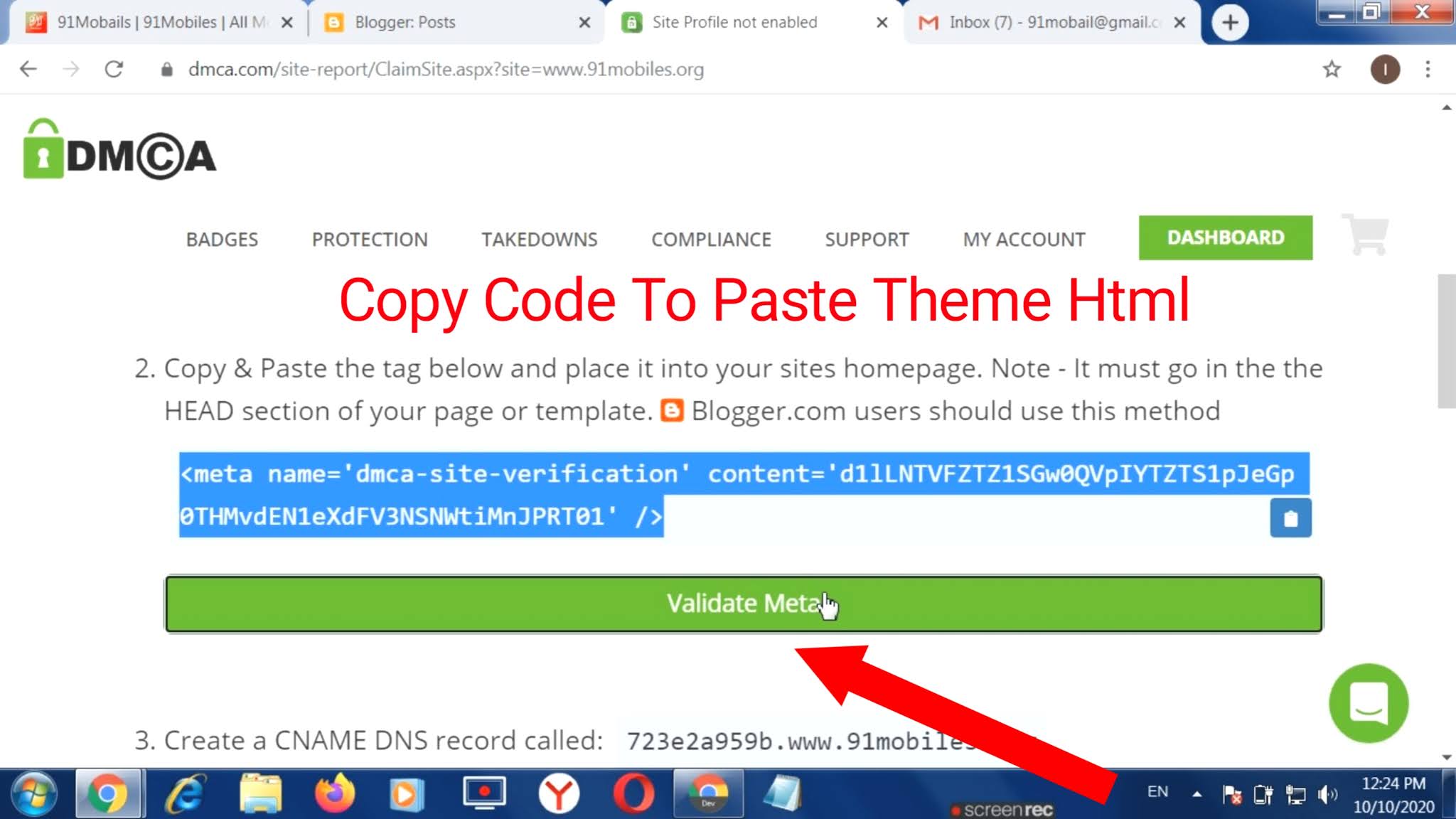Open the Chrome profile avatar
This screenshot has height=819, width=1456.
1385,69
